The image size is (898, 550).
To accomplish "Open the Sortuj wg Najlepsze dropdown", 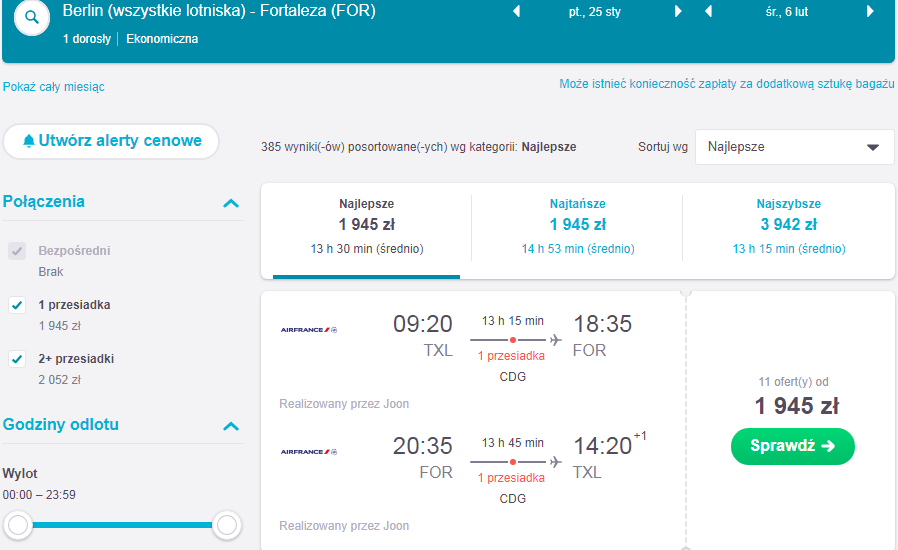I will tap(794, 147).
